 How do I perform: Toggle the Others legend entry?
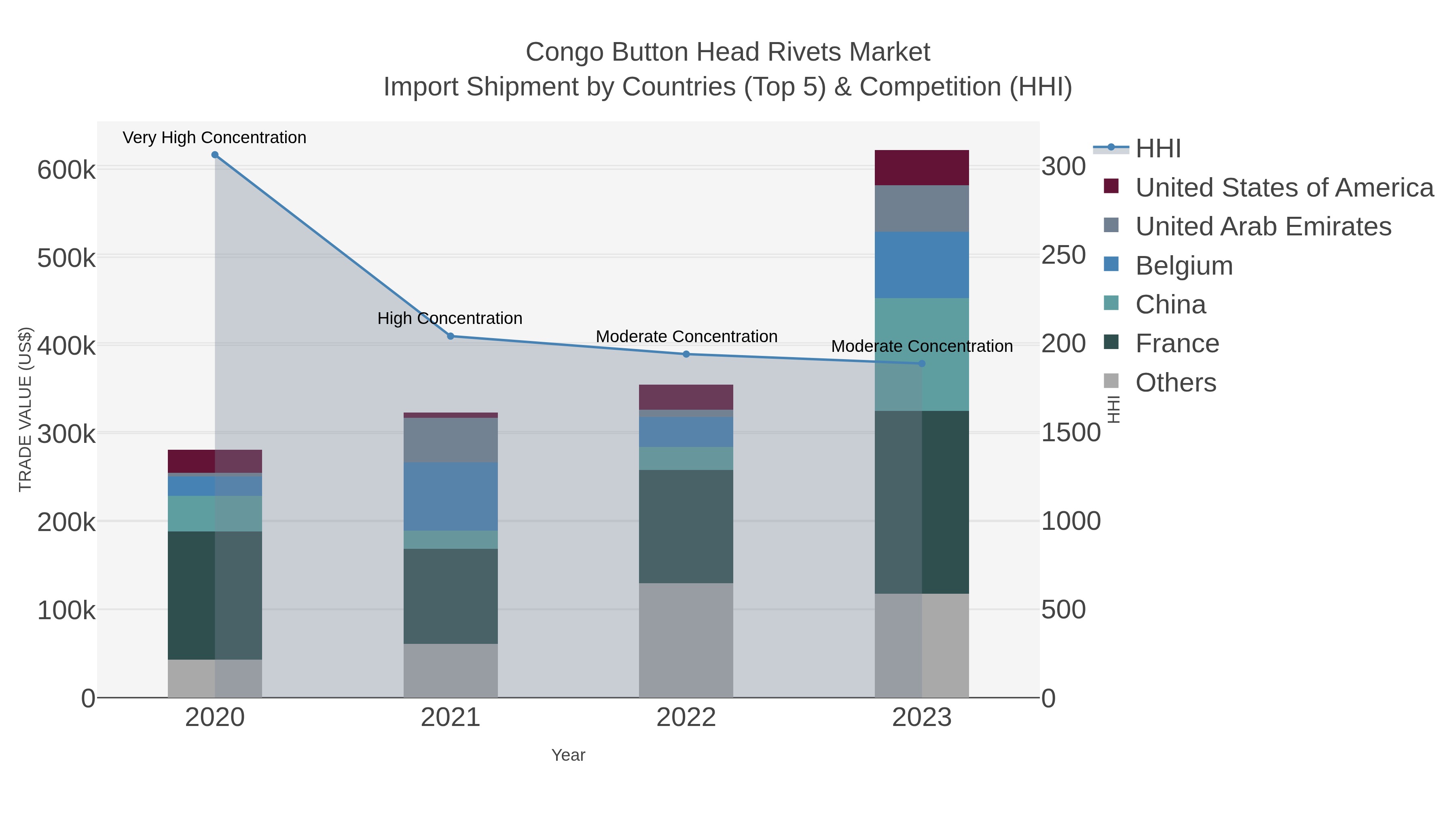pyautogui.click(x=1160, y=383)
